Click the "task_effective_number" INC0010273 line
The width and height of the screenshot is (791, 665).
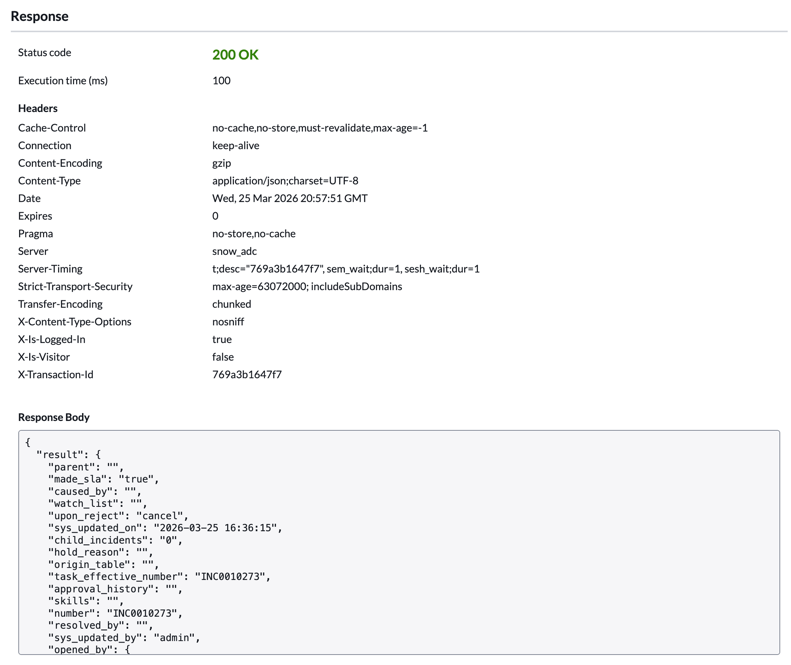click(x=159, y=577)
